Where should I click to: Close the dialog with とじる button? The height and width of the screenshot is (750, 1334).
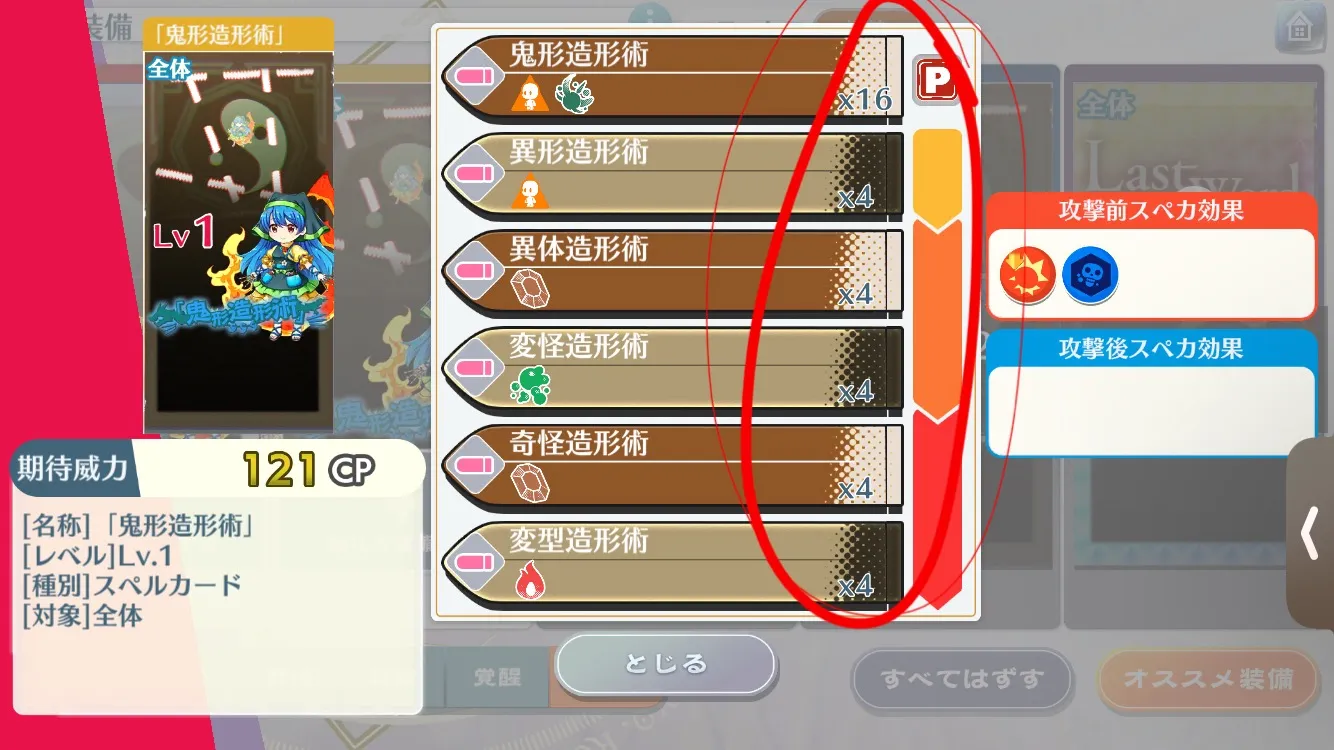(666, 664)
